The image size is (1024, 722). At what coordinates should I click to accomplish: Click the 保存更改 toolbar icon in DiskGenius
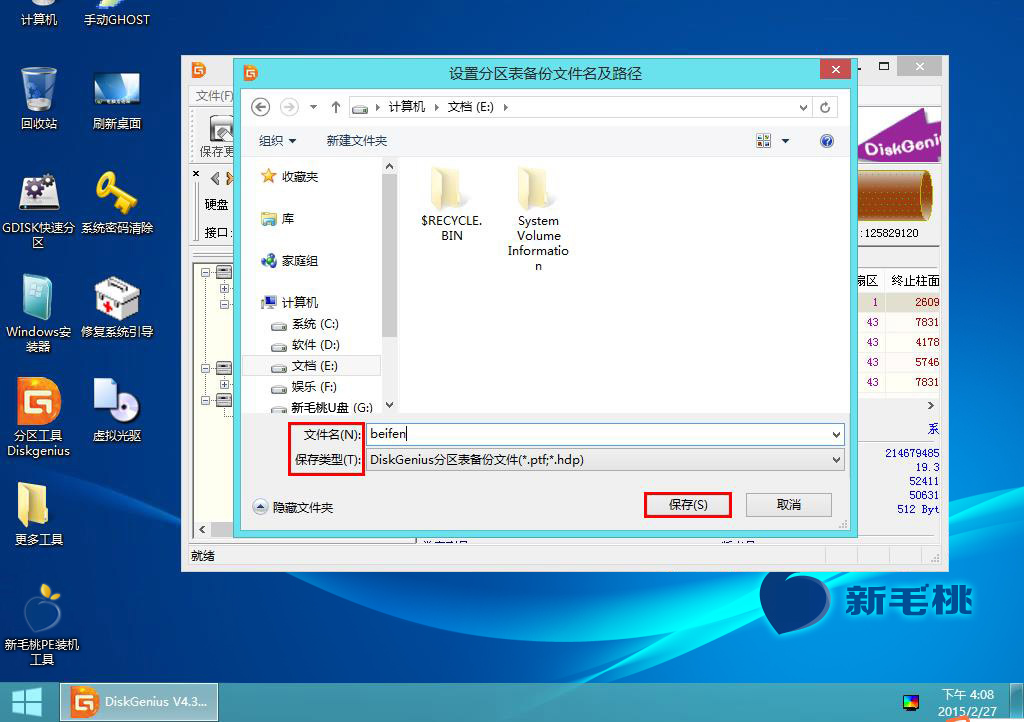(219, 136)
